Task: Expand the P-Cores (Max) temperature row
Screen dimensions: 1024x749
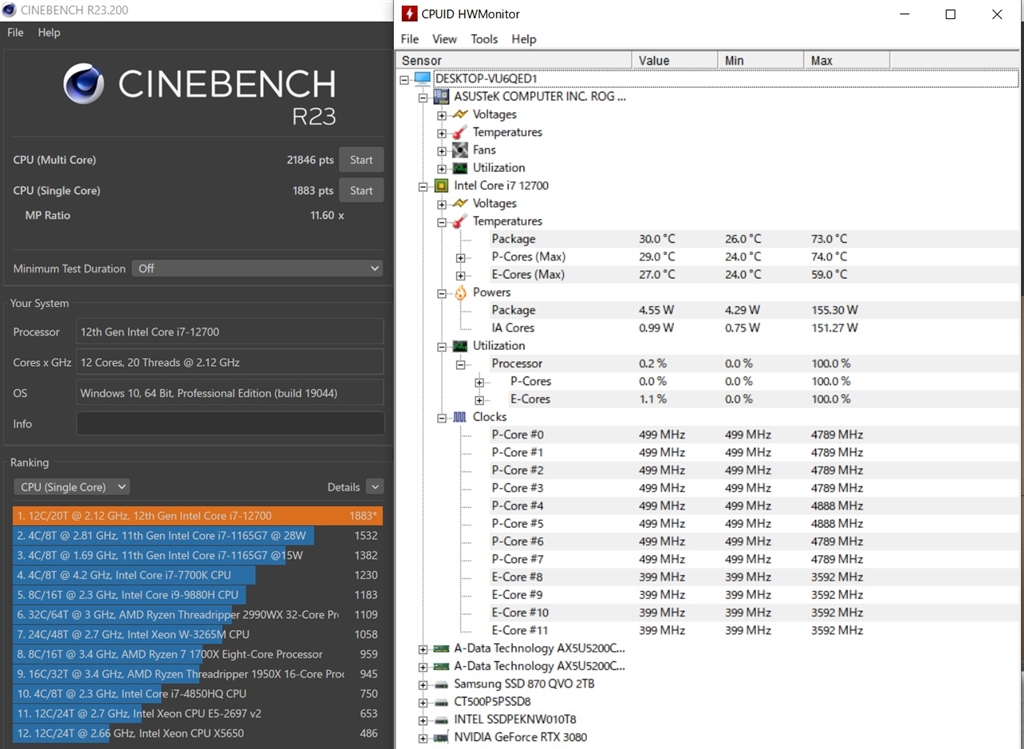Action: tap(460, 257)
